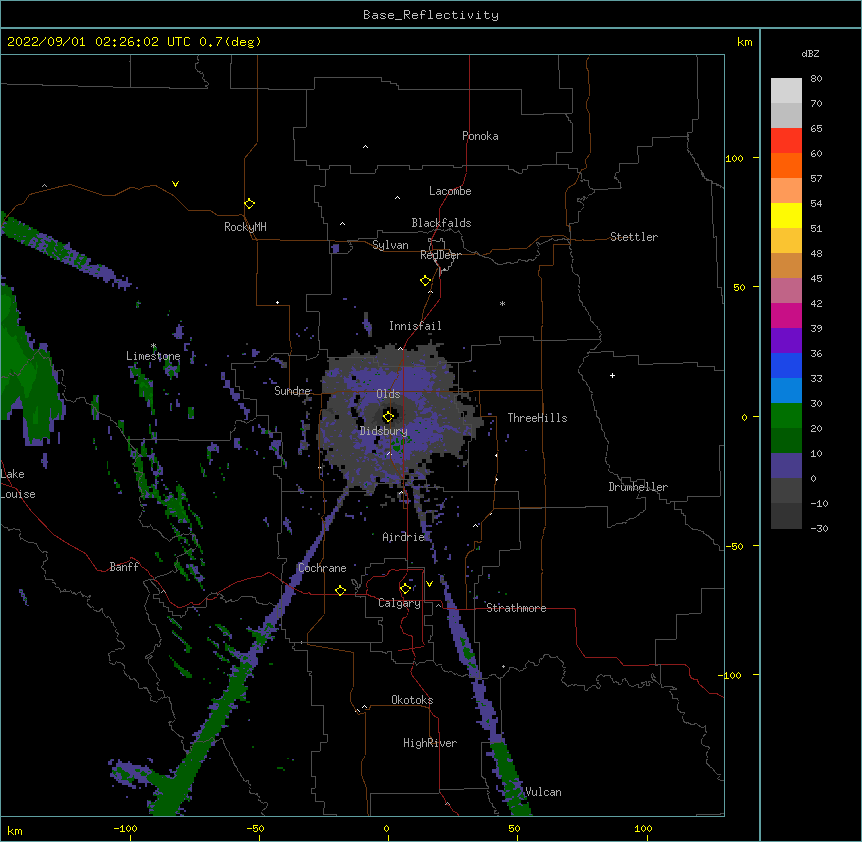Click the Olds town label
Viewport: 862px width, 842px height.
(388, 394)
